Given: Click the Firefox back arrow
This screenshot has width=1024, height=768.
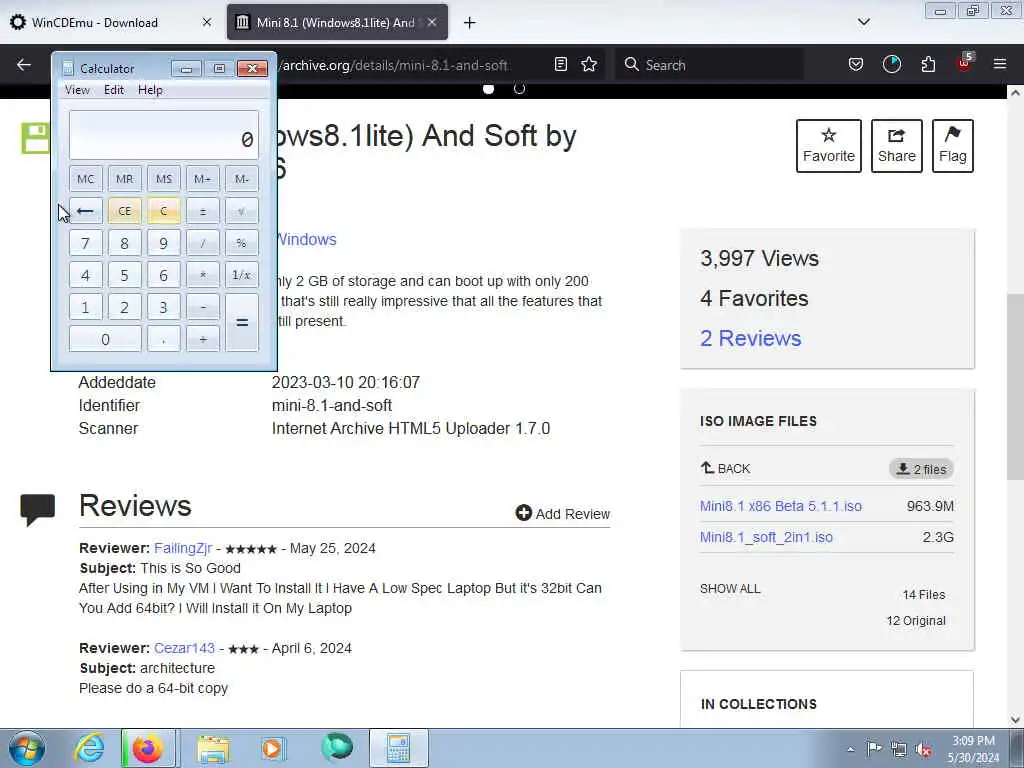Looking at the screenshot, I should (24, 65).
